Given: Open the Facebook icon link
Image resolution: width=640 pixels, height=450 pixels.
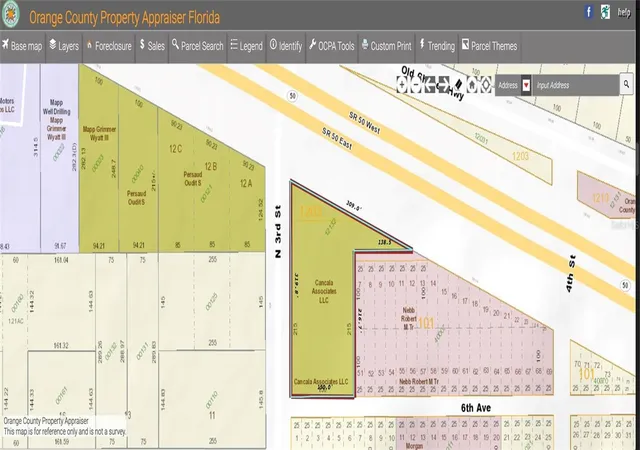Looking at the screenshot, I should point(589,12).
